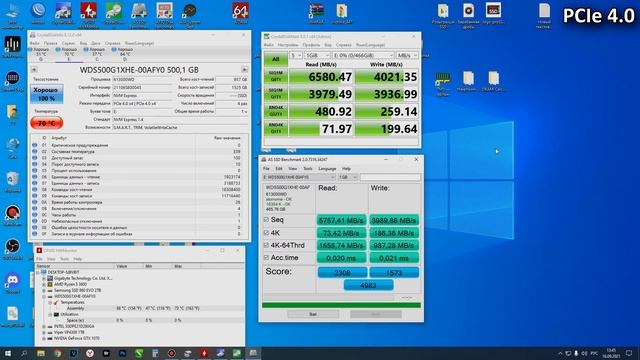Click the AIDA64 desktop icon
Viewport: 640px width, 360px height.
[x=240, y=13]
